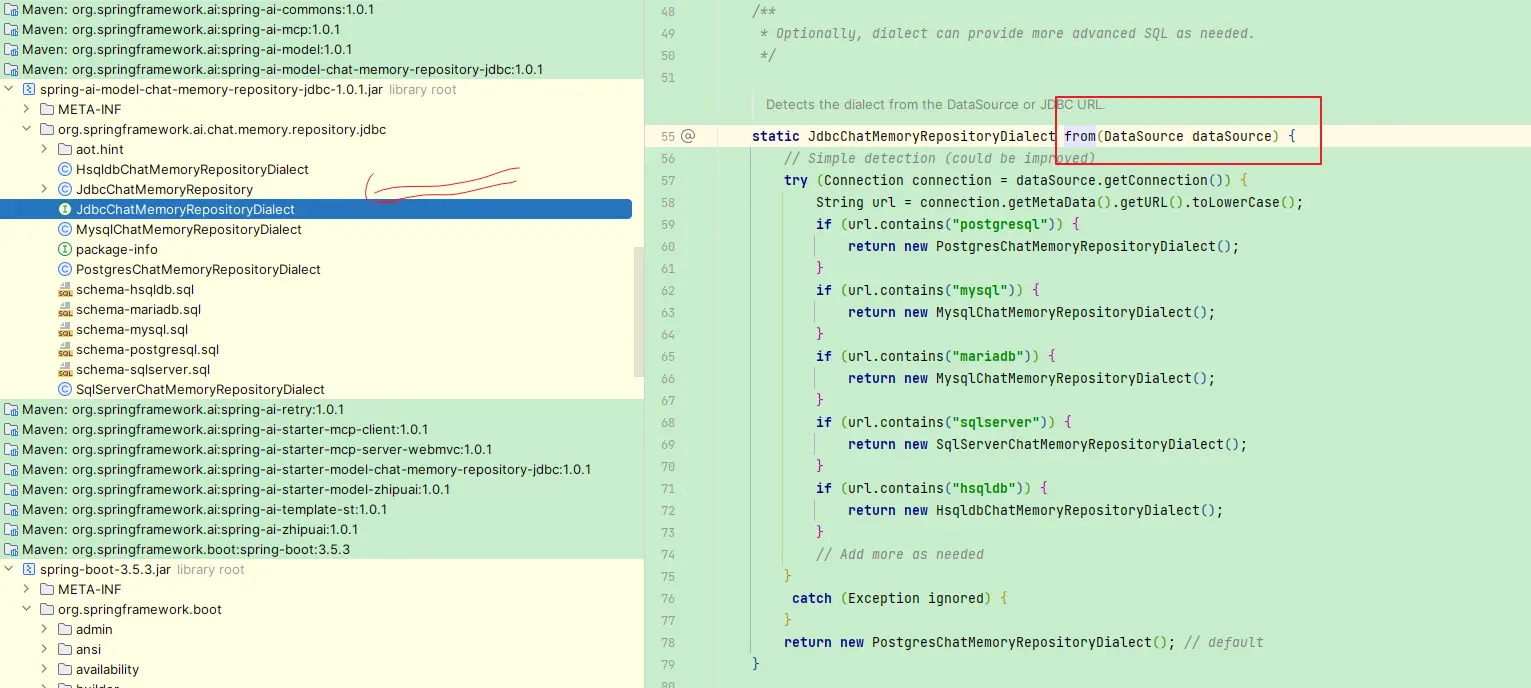Collapse the org.springframework.boot package node
This screenshot has width=1531, height=688.
[26, 610]
